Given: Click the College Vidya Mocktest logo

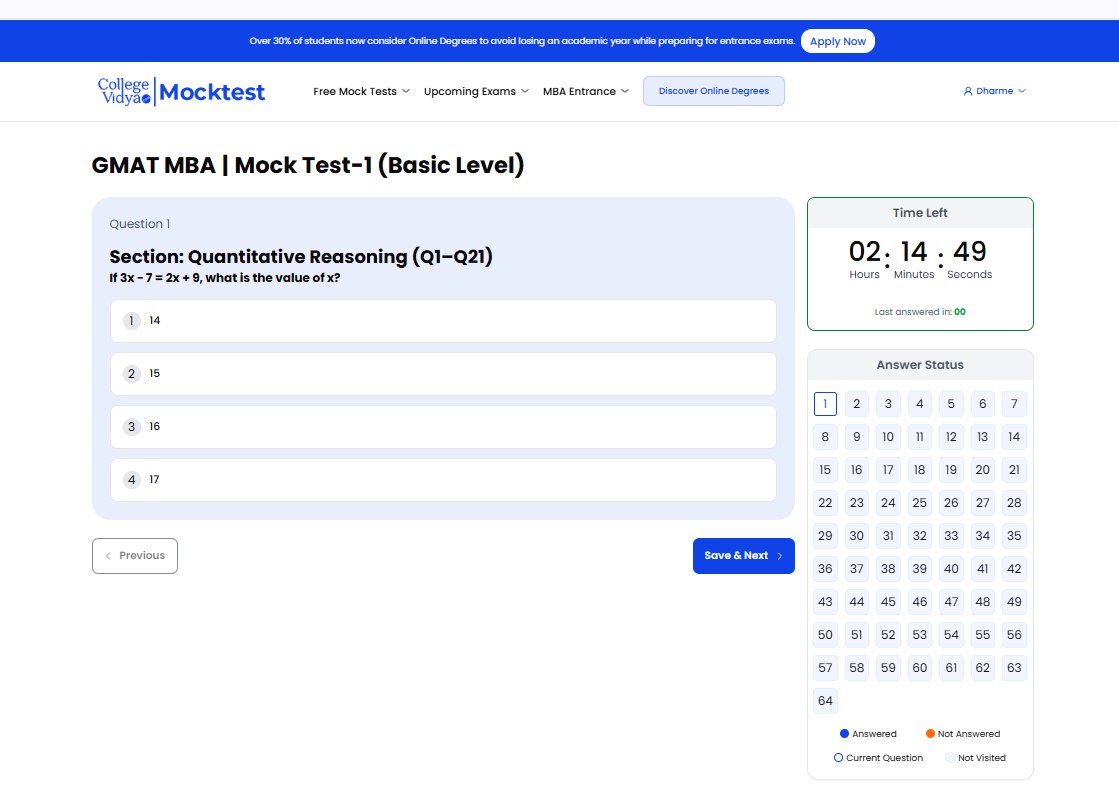Looking at the screenshot, I should coord(181,91).
